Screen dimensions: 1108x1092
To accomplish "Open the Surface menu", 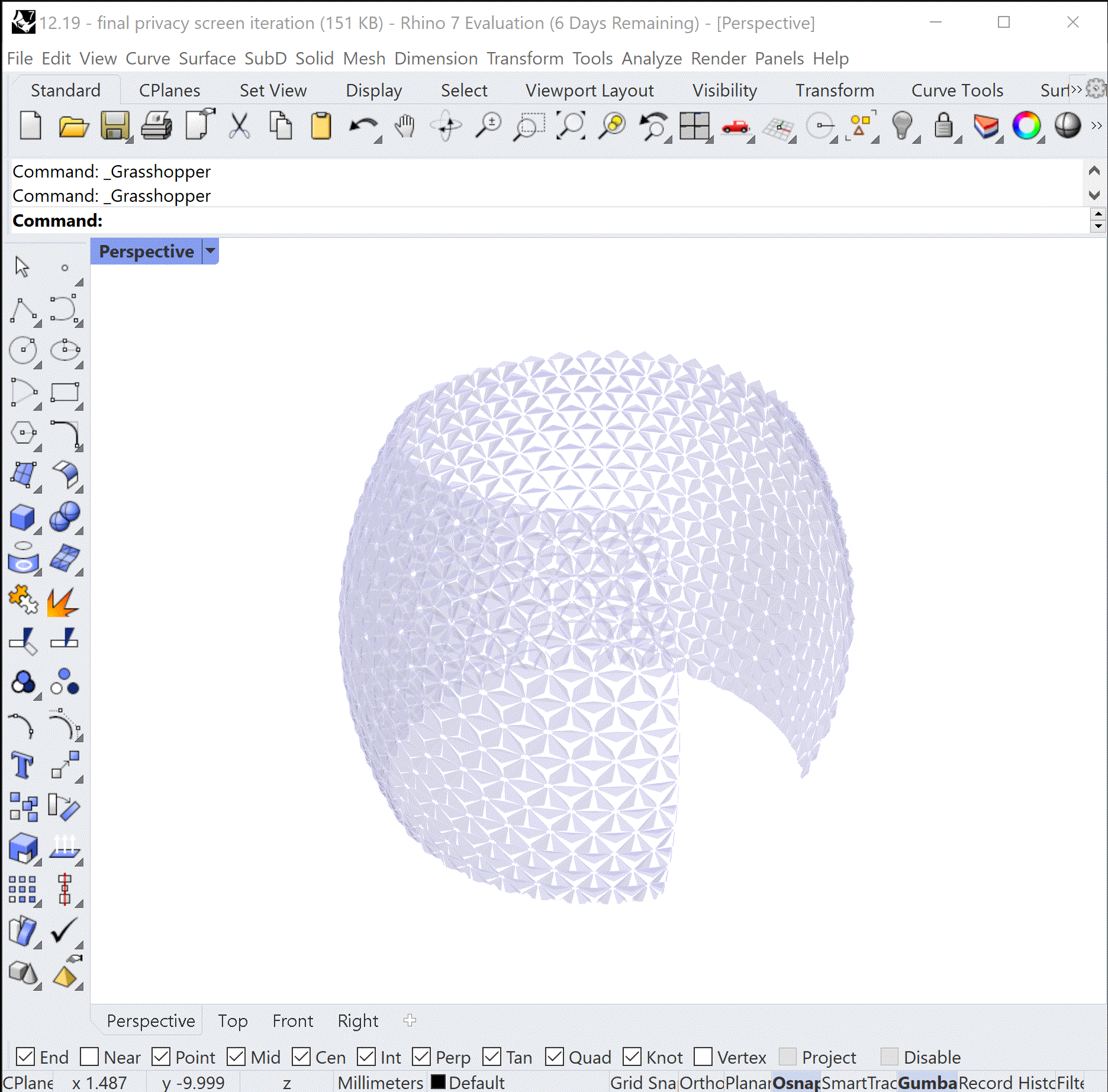I will [x=207, y=59].
